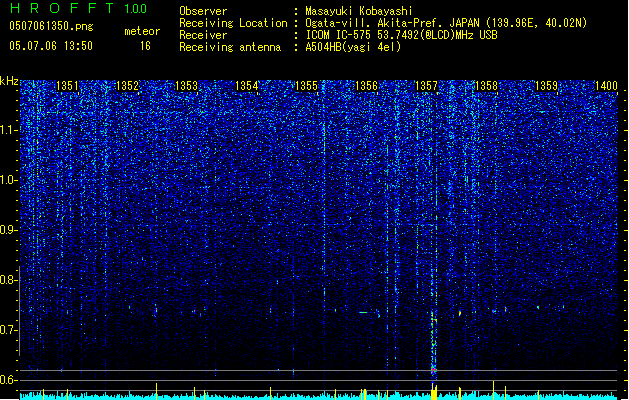Click the 1351 time marker label
629x400 pixels.
[67, 86]
